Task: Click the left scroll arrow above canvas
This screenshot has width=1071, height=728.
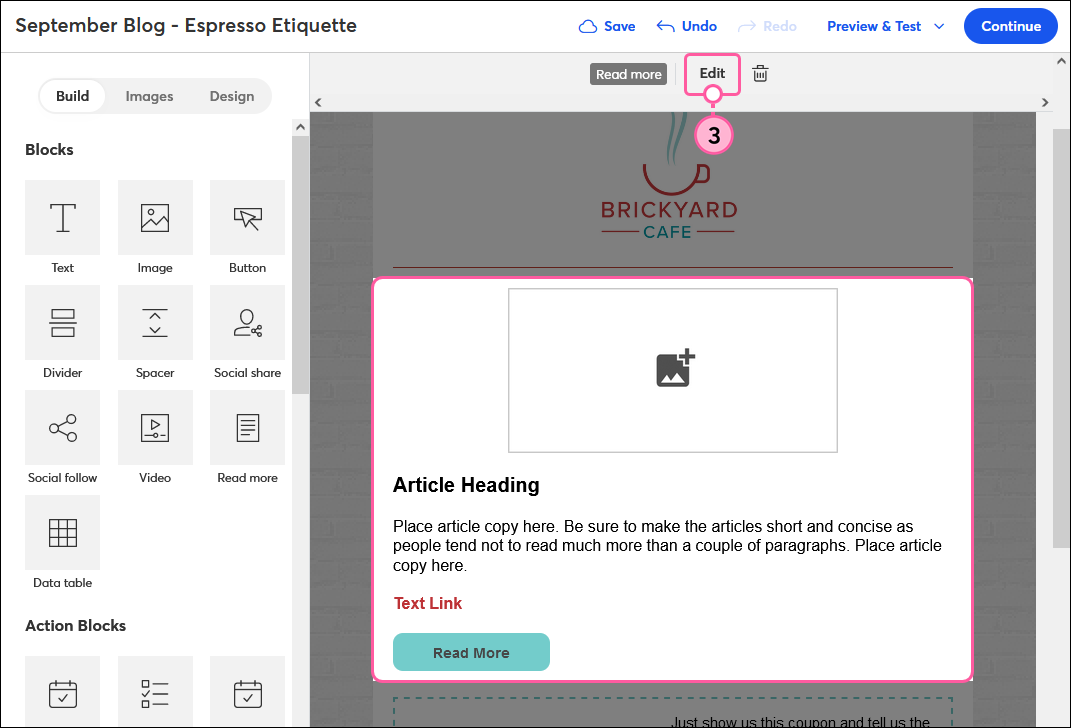Action: coord(318,102)
